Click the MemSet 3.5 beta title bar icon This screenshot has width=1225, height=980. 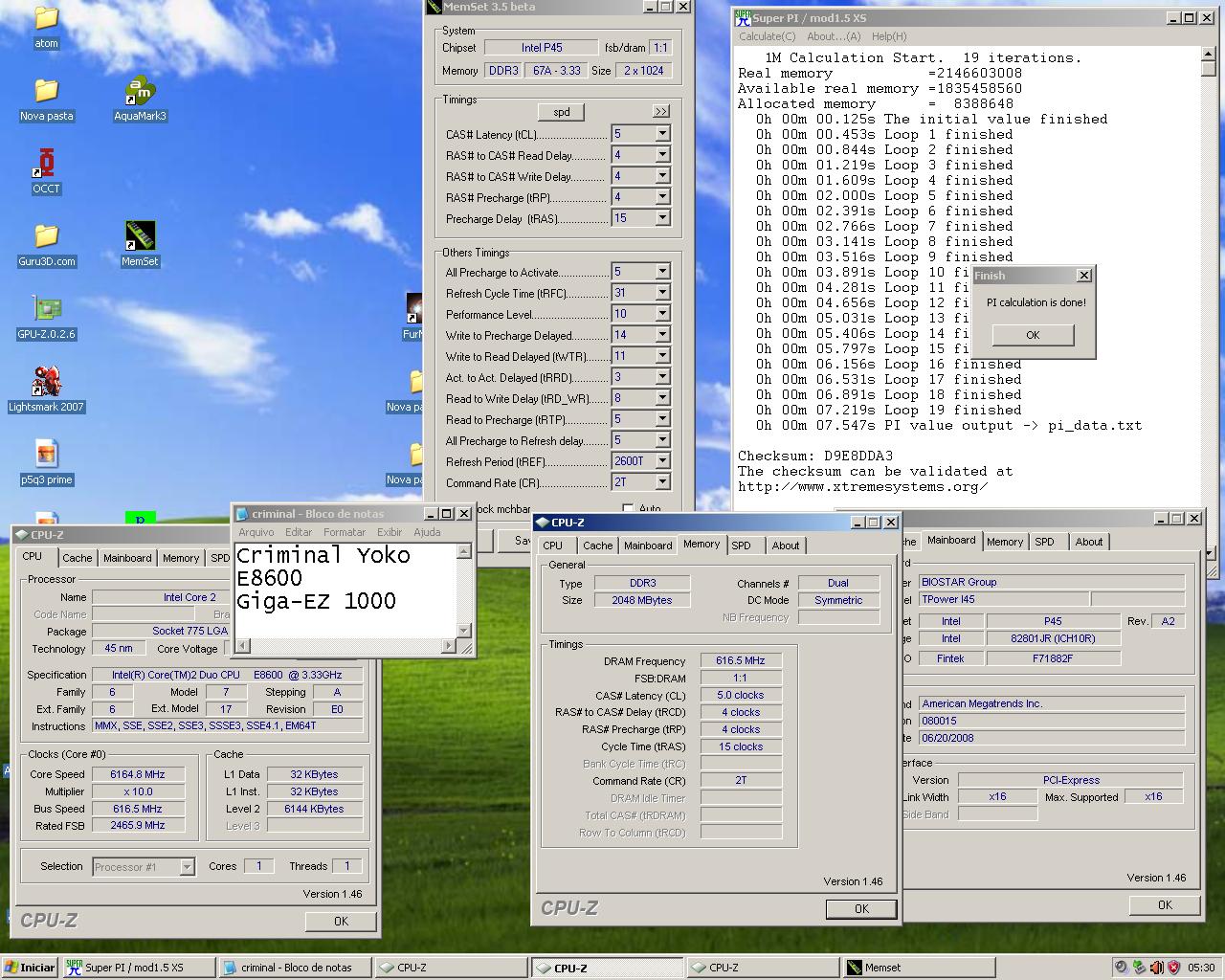pyautogui.click(x=434, y=7)
